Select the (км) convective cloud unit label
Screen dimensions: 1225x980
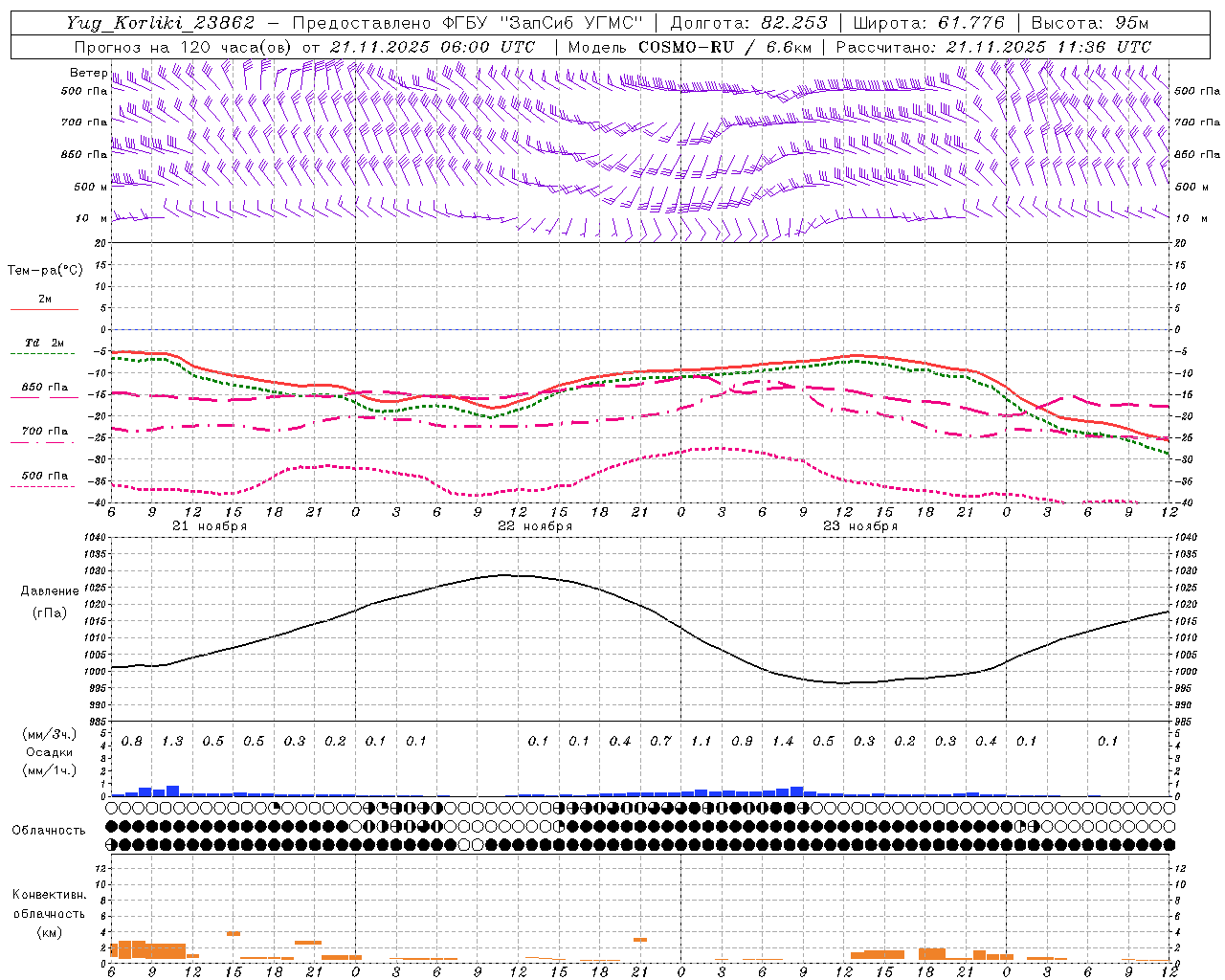pos(49,932)
